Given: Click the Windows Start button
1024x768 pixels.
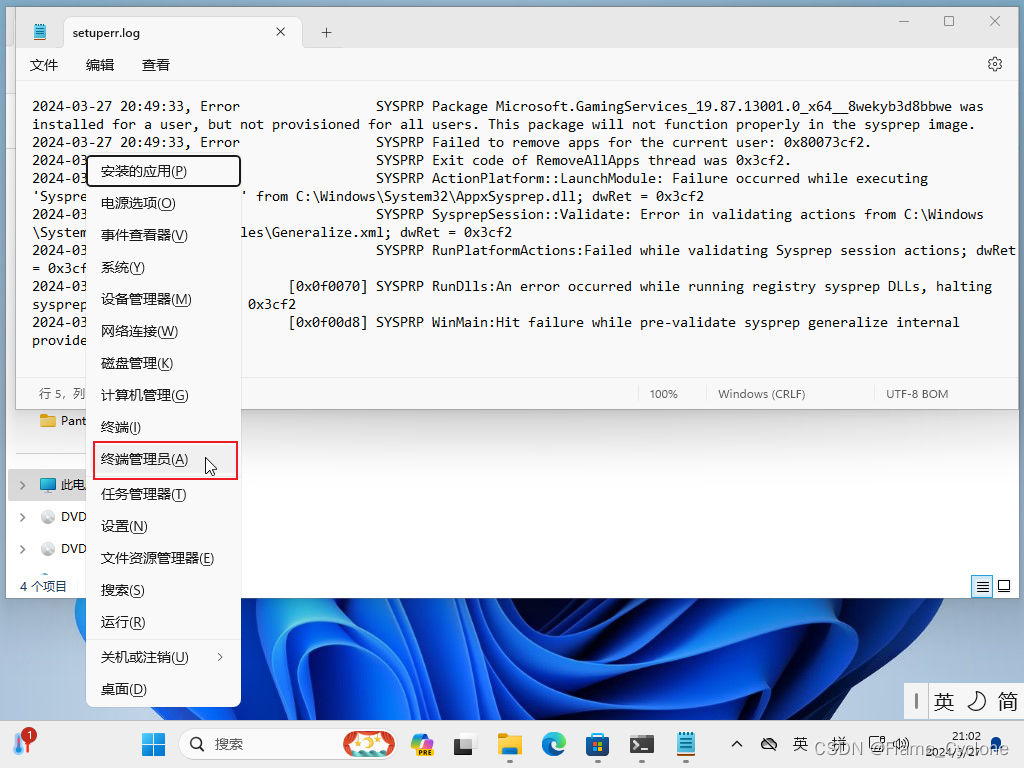Looking at the screenshot, I should coord(153,744).
